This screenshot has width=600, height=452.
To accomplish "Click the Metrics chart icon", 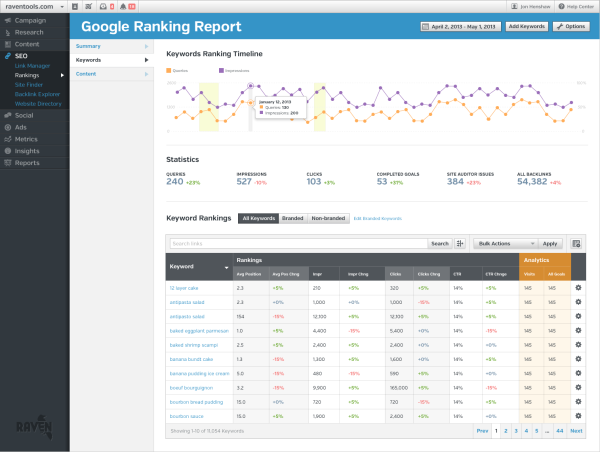I will pyautogui.click(x=8, y=139).
